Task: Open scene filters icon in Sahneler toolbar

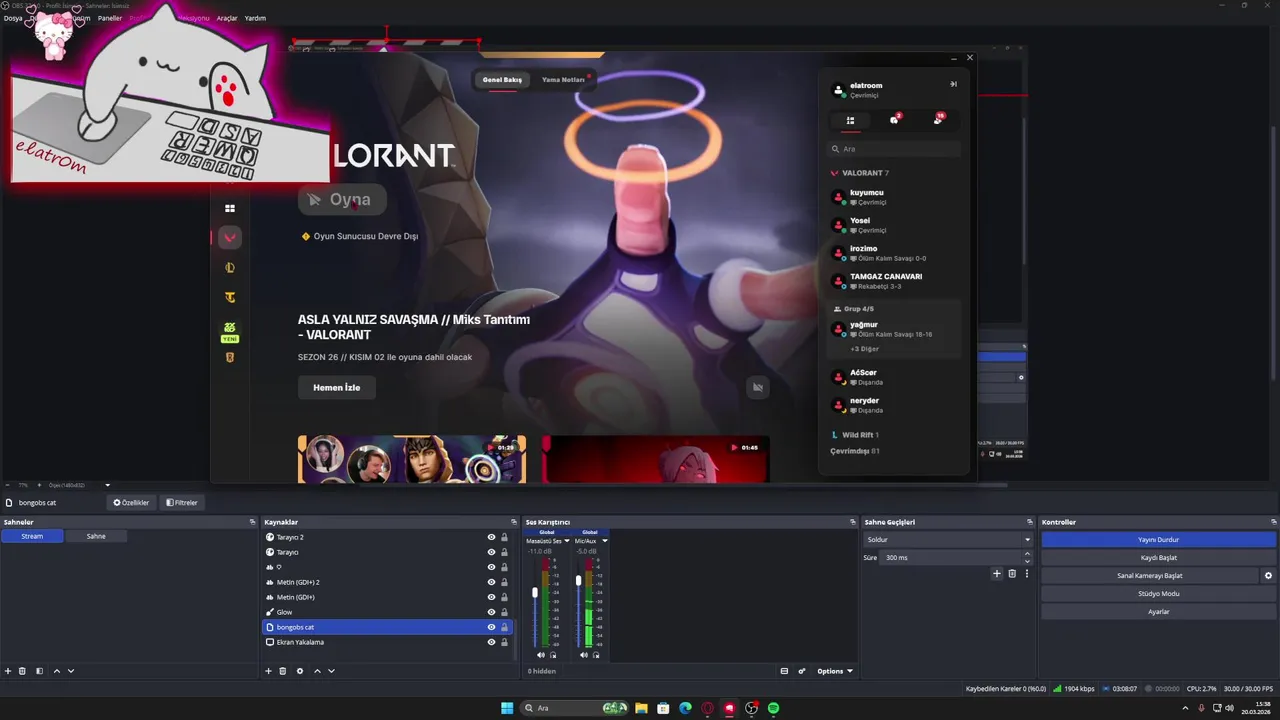Action: pos(39,671)
